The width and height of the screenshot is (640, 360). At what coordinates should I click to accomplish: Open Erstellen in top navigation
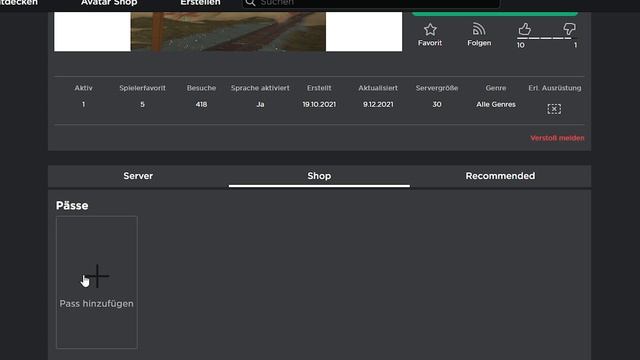[200, 3]
